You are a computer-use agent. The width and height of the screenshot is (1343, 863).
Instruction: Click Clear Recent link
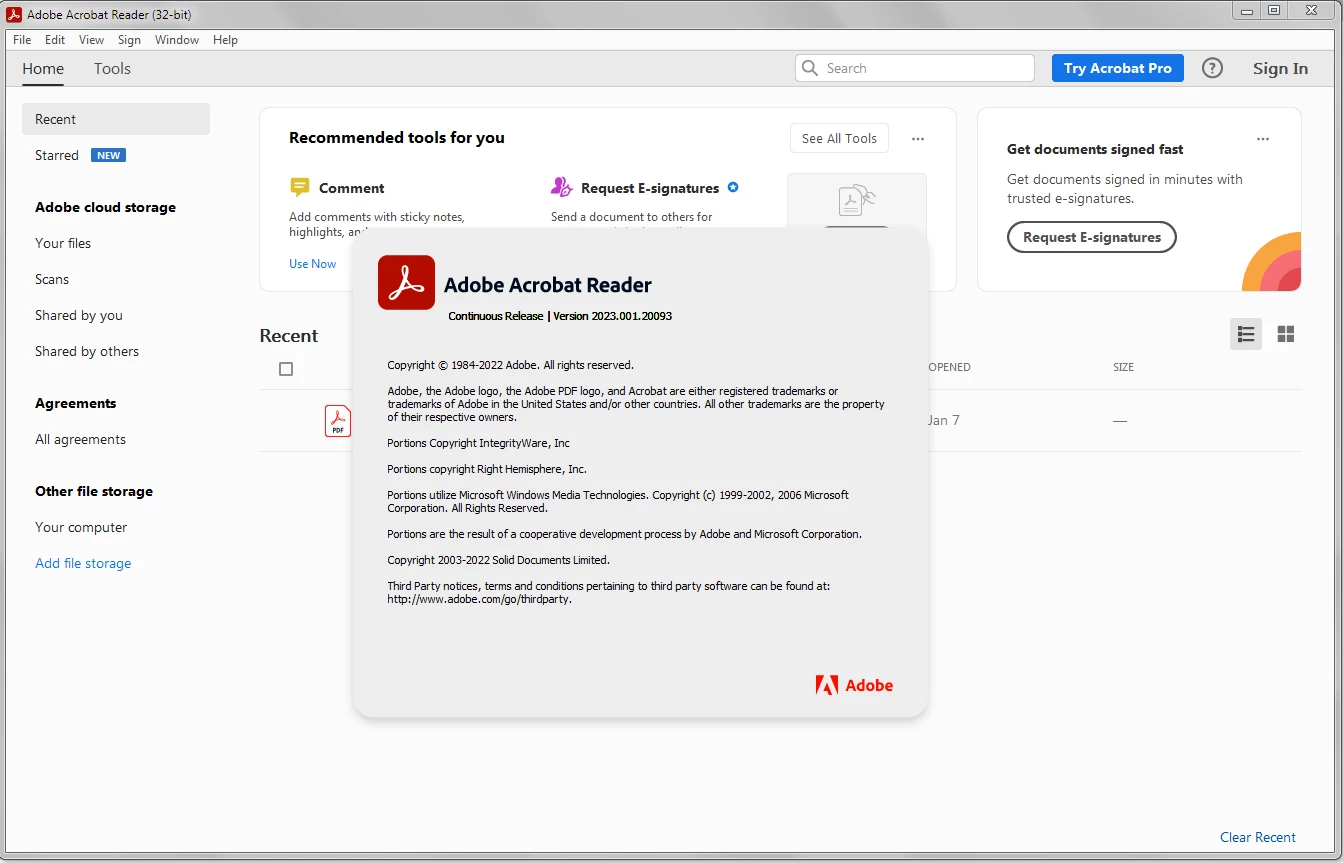[1258, 837]
